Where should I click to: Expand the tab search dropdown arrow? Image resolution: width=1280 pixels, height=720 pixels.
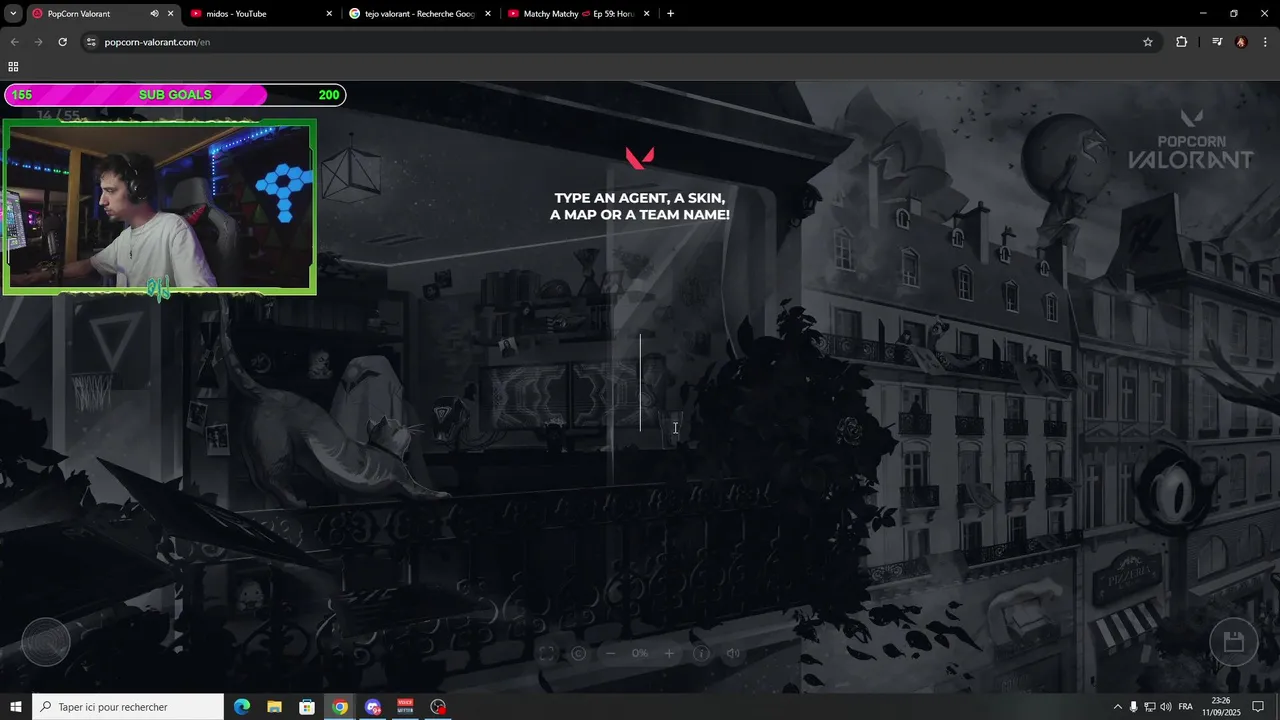14,14
